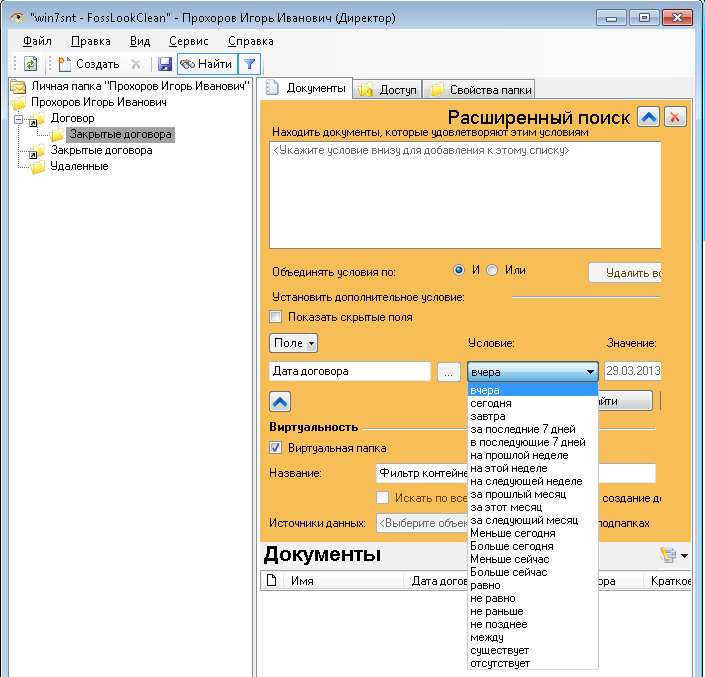Image resolution: width=705 pixels, height=677 pixels.
Task: Choose не раньше option
Action: 533,612
